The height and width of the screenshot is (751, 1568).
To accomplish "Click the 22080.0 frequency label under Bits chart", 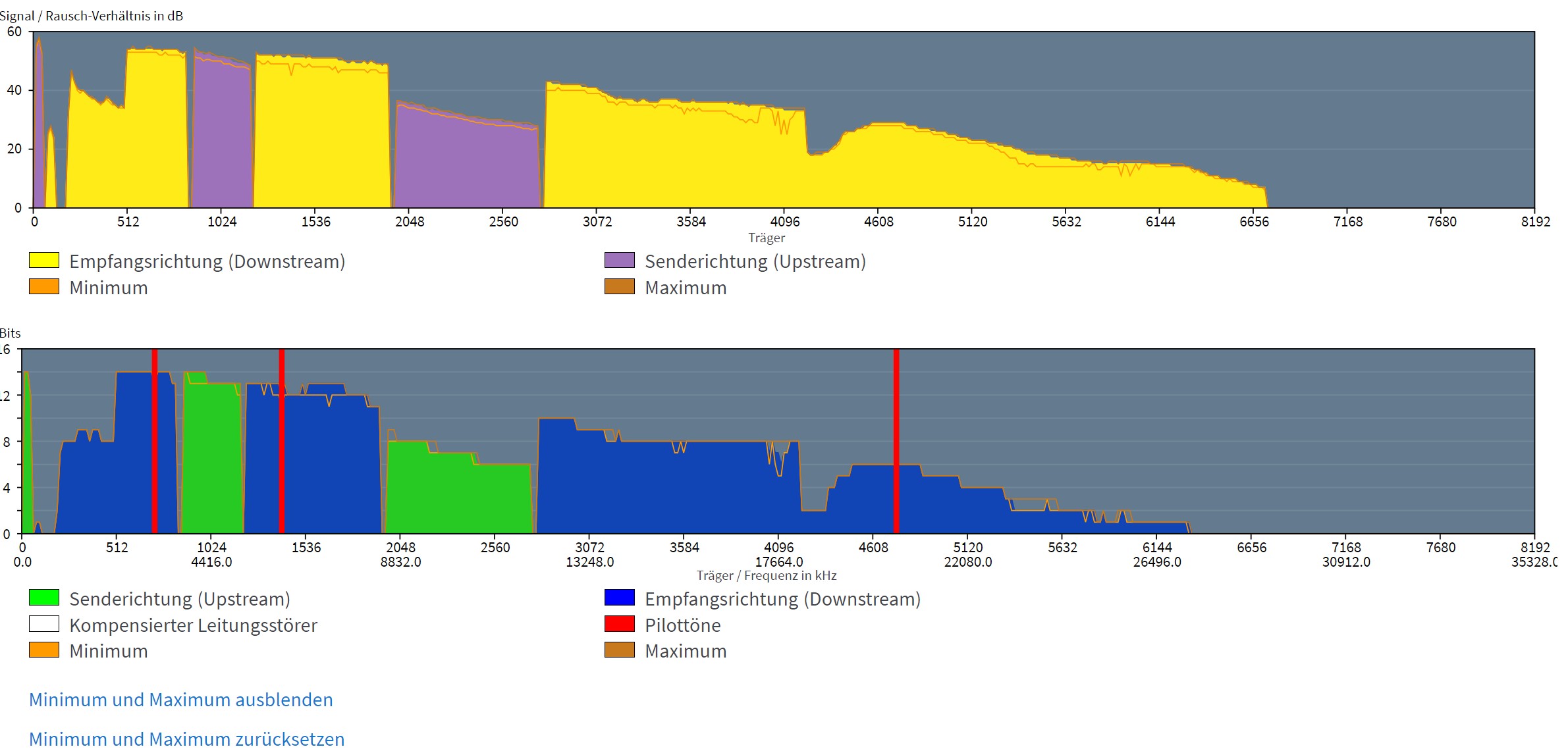I will tap(967, 562).
